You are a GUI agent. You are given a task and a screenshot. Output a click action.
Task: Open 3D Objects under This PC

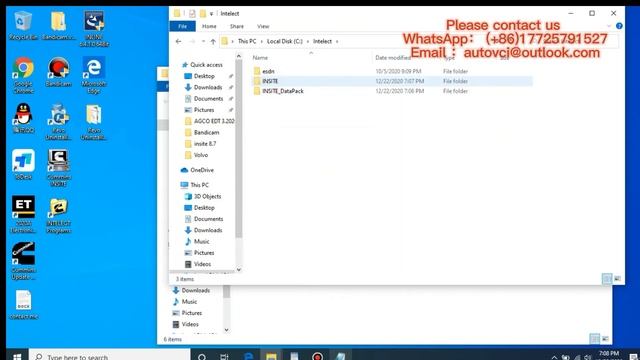[207, 196]
